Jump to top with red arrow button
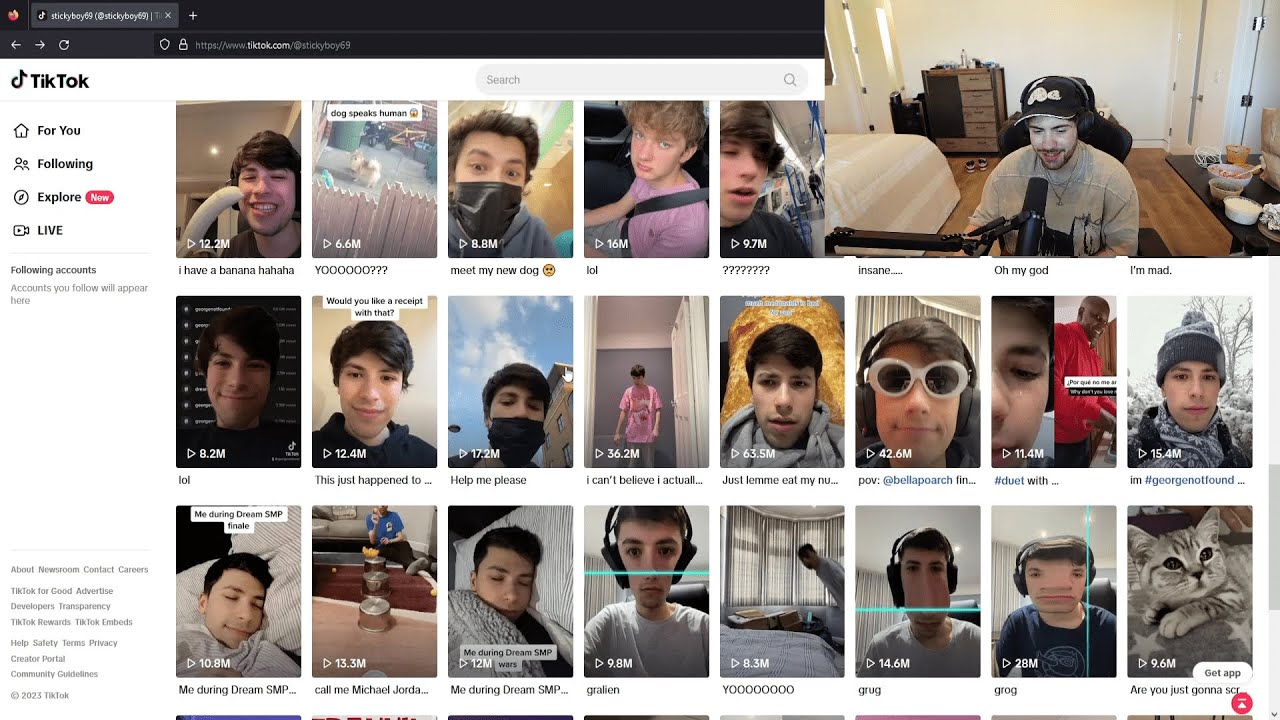The height and width of the screenshot is (720, 1280). [x=1242, y=705]
